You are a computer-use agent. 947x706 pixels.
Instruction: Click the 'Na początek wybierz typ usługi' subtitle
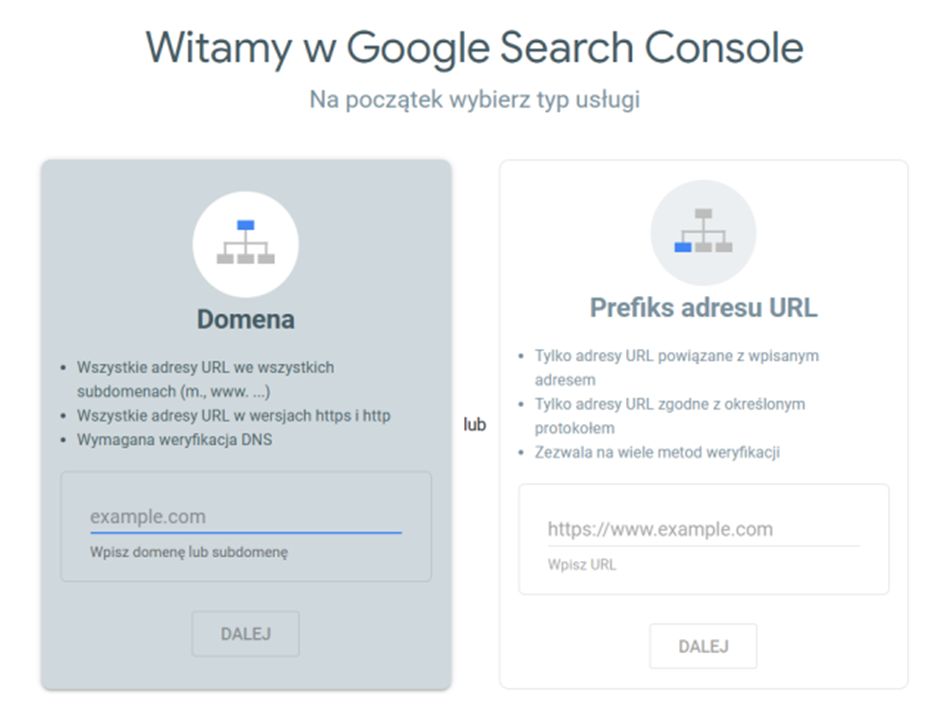473,100
